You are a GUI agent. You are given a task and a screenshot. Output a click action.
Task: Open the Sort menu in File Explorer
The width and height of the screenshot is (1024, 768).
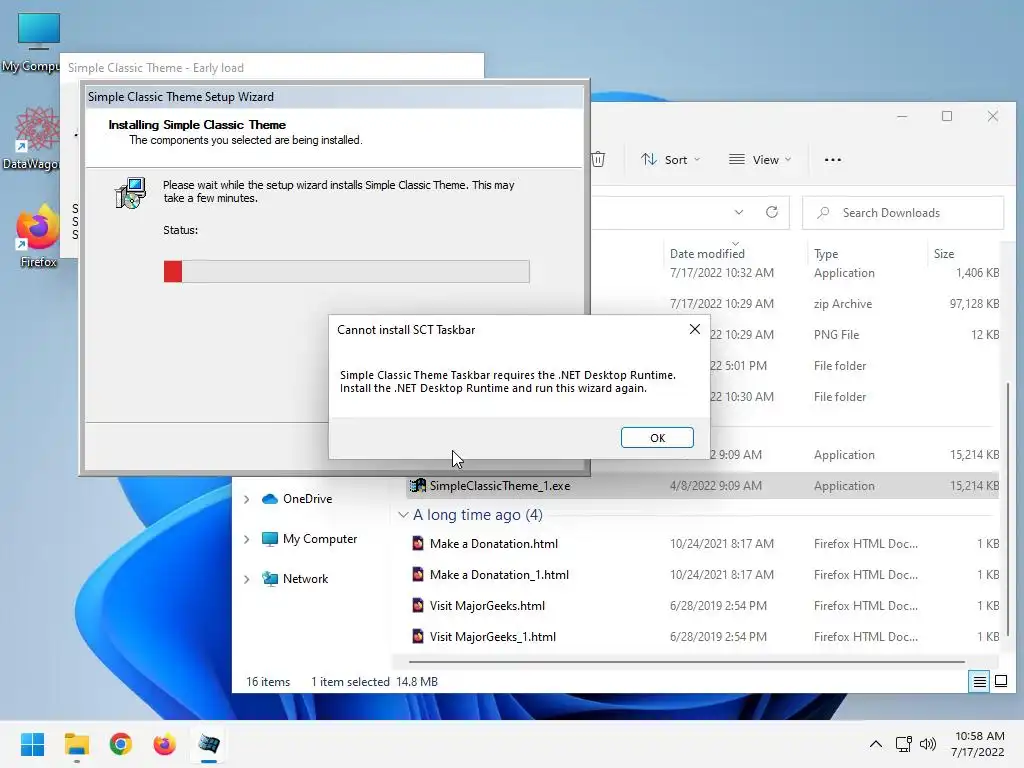[670, 159]
